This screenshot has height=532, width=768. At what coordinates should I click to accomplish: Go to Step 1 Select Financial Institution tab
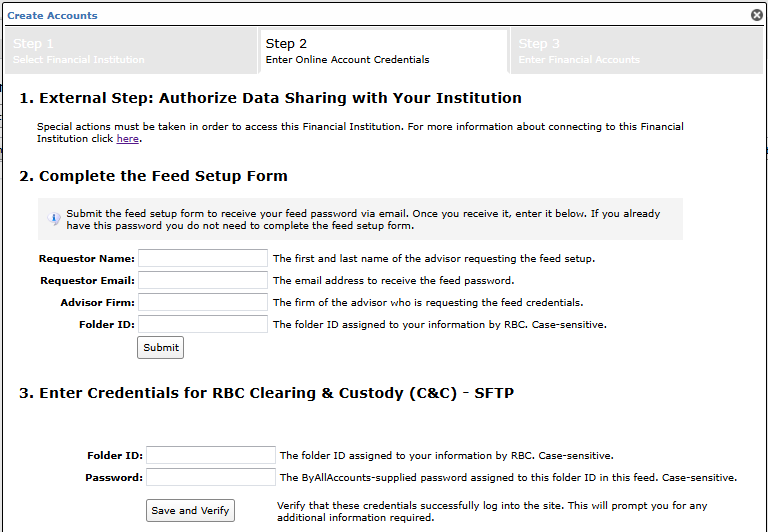(131, 51)
